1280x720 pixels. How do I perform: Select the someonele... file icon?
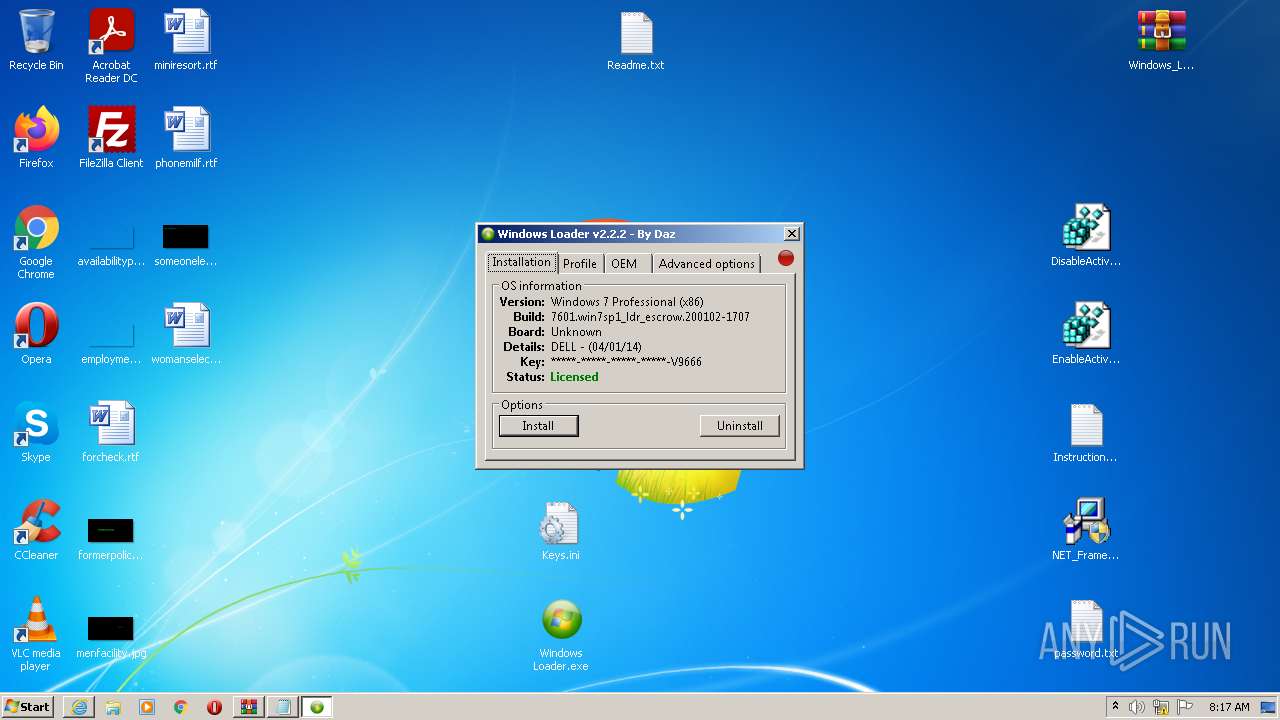click(x=186, y=245)
